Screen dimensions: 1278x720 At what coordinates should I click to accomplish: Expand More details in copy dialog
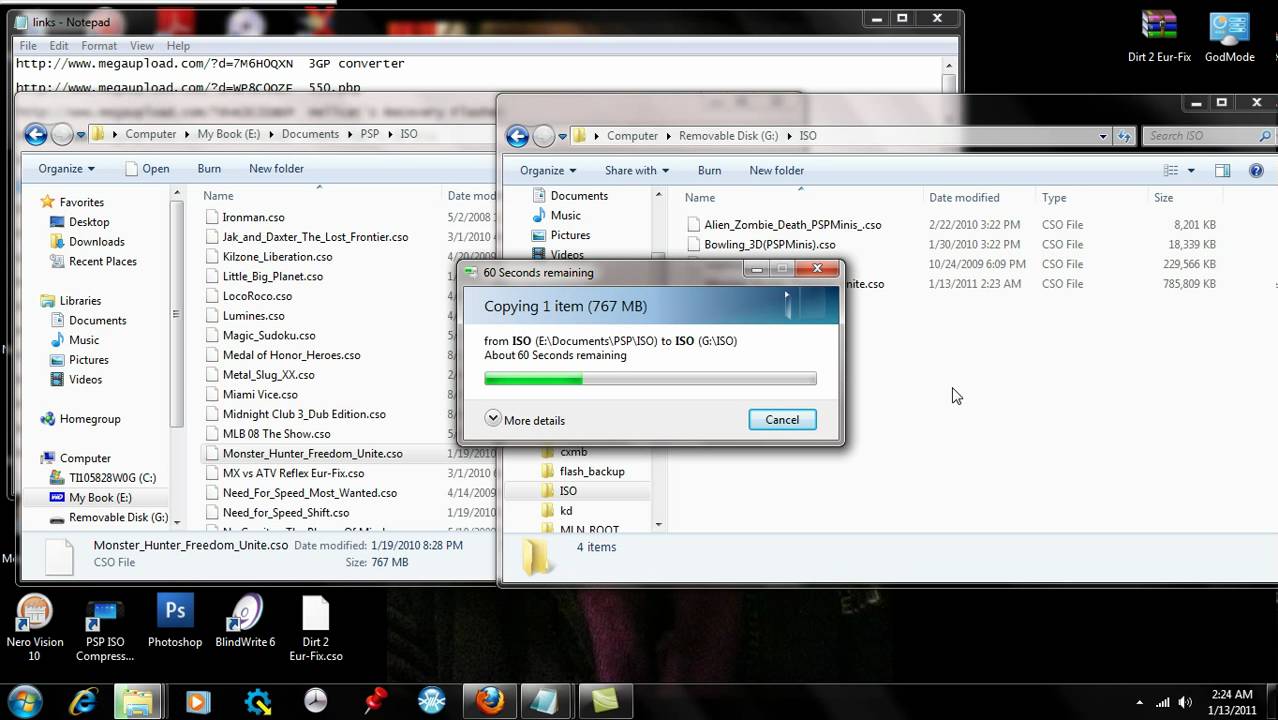(x=525, y=420)
